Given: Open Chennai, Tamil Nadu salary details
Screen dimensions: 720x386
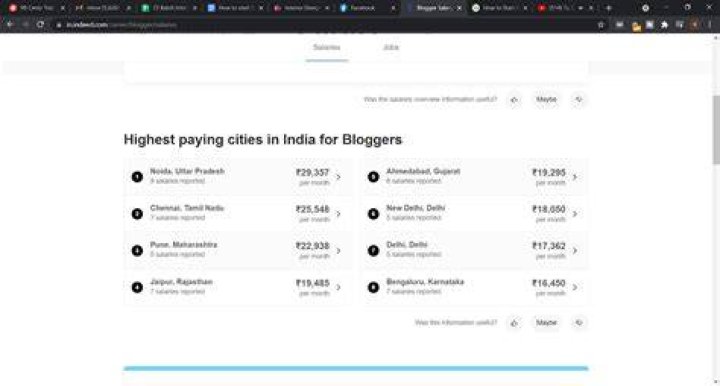Looking at the screenshot, I should click(238, 214).
